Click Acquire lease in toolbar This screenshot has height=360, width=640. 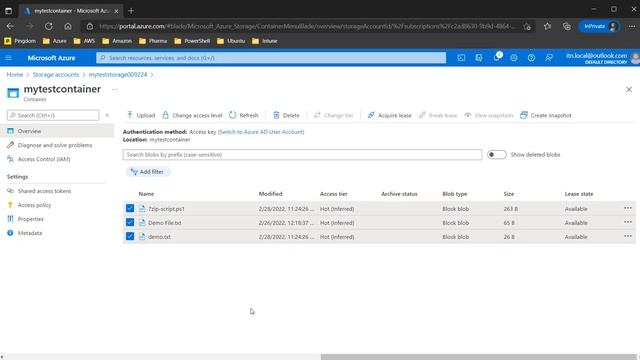tap(390, 115)
